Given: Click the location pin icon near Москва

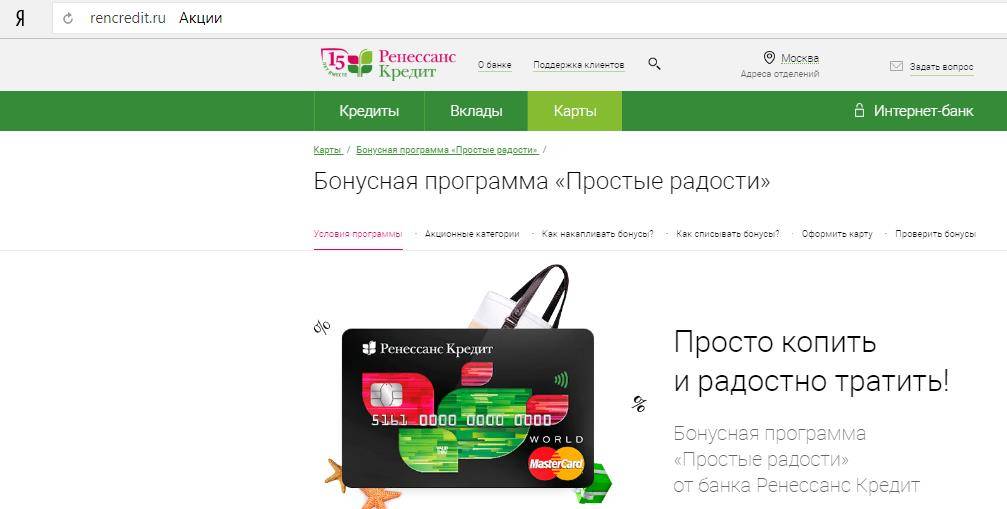Looking at the screenshot, I should click(769, 58).
